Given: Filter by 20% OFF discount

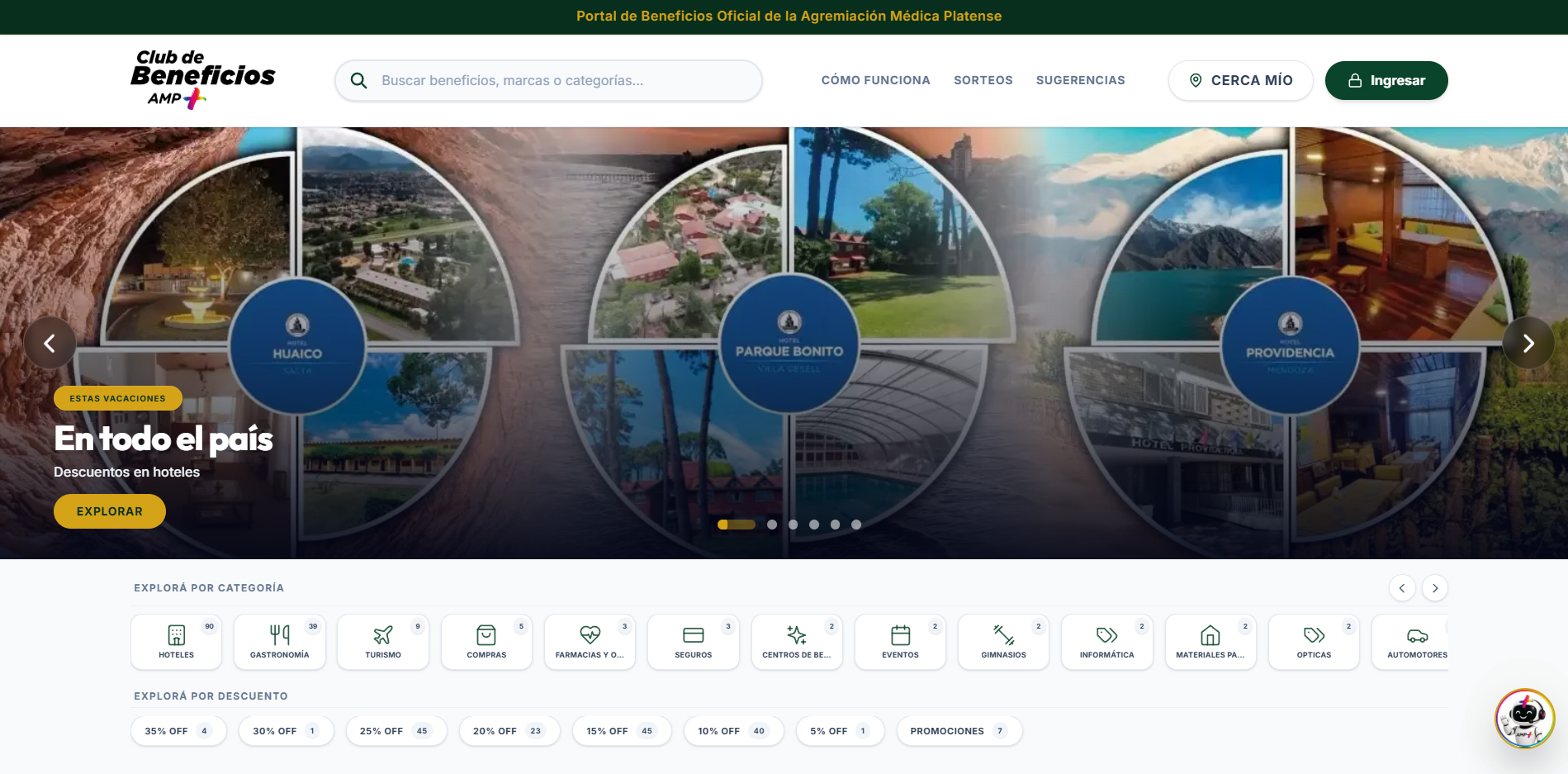Looking at the screenshot, I should point(509,731).
